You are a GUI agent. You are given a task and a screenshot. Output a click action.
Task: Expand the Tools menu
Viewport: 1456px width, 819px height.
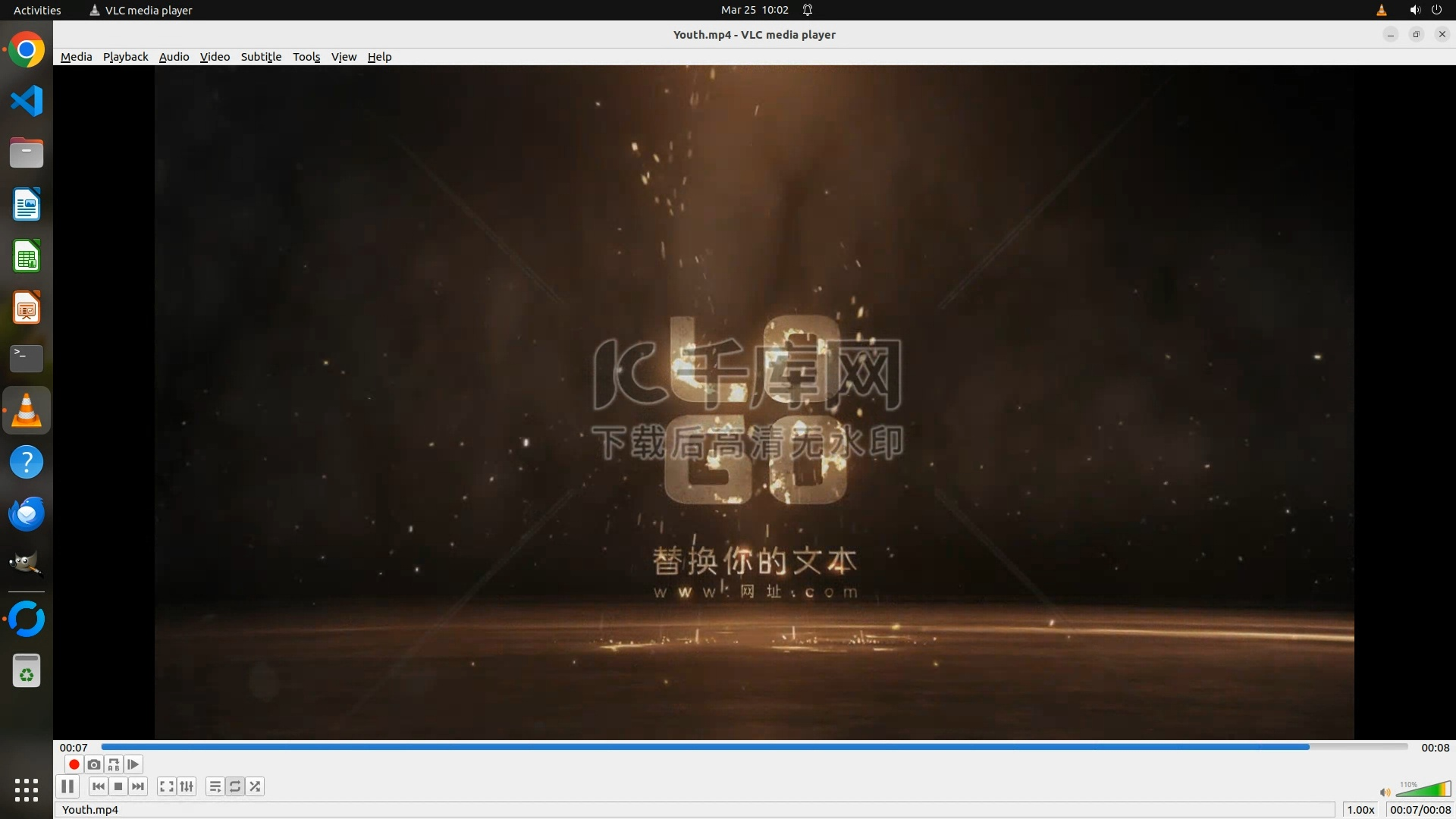click(306, 57)
